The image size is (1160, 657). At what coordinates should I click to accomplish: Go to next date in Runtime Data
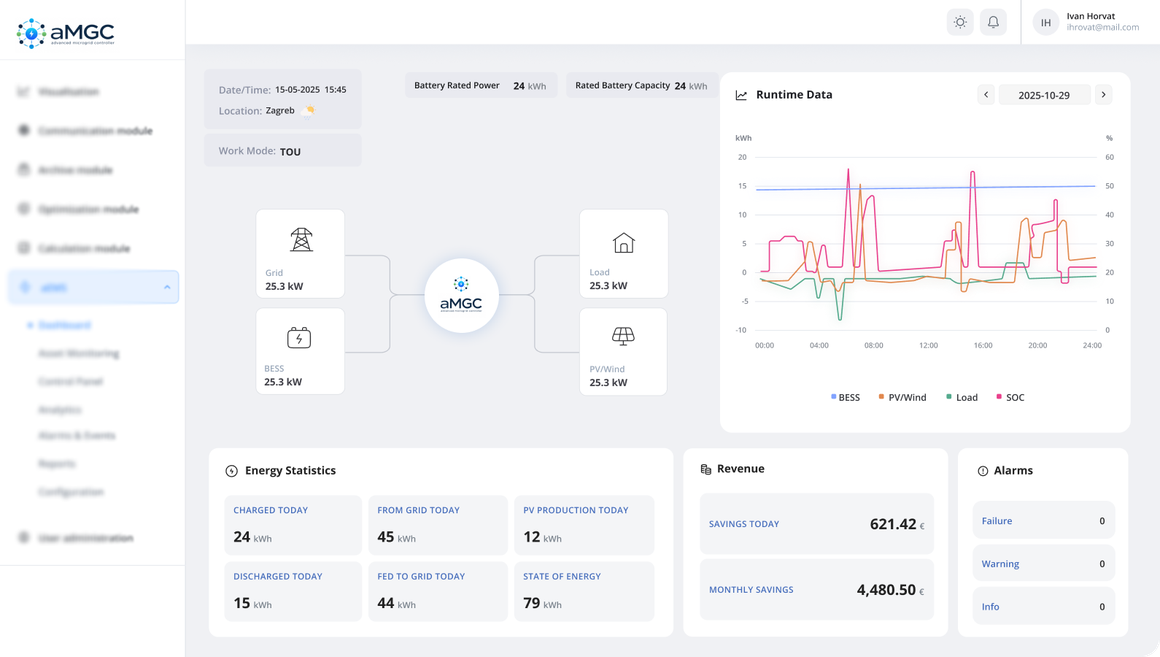coord(1103,95)
